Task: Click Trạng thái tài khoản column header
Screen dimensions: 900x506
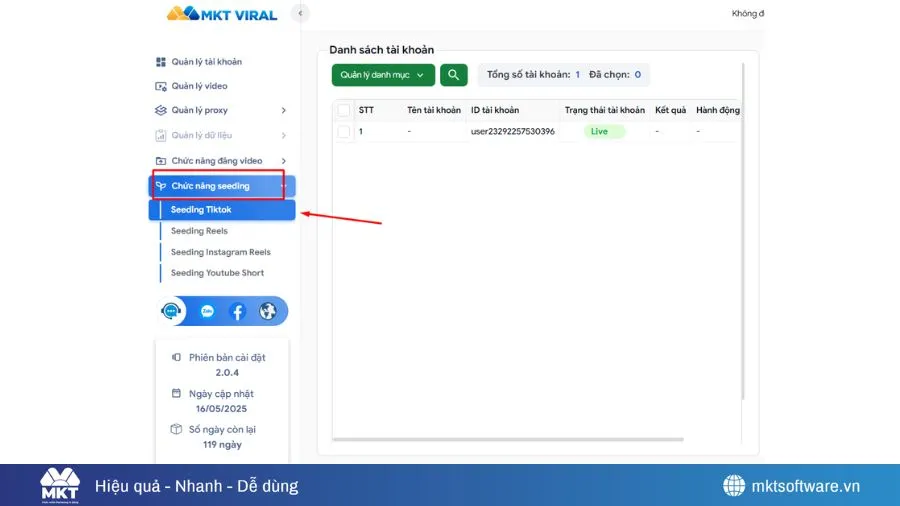Action: point(604,110)
